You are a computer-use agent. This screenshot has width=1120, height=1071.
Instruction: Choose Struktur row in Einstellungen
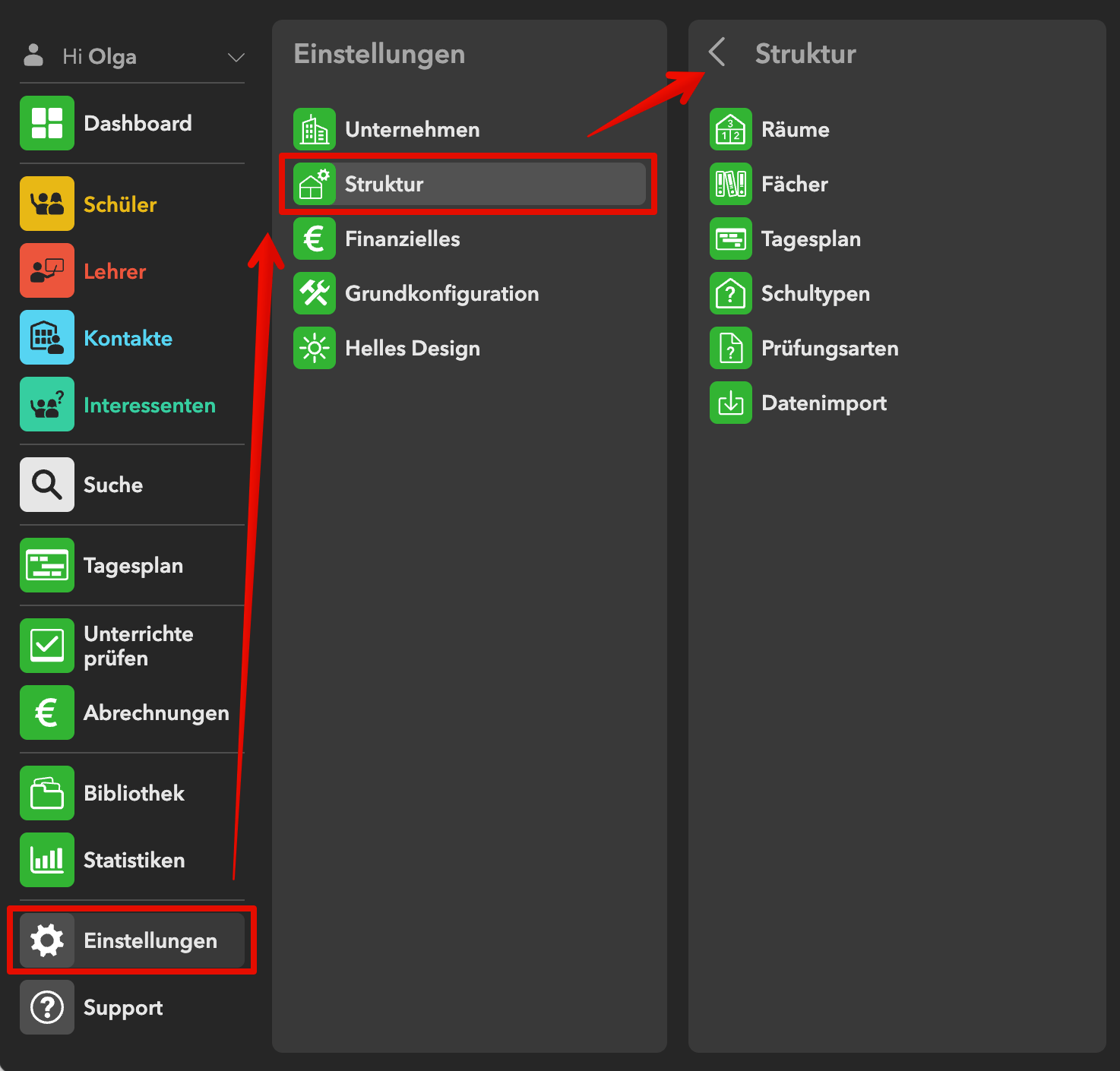(470, 184)
